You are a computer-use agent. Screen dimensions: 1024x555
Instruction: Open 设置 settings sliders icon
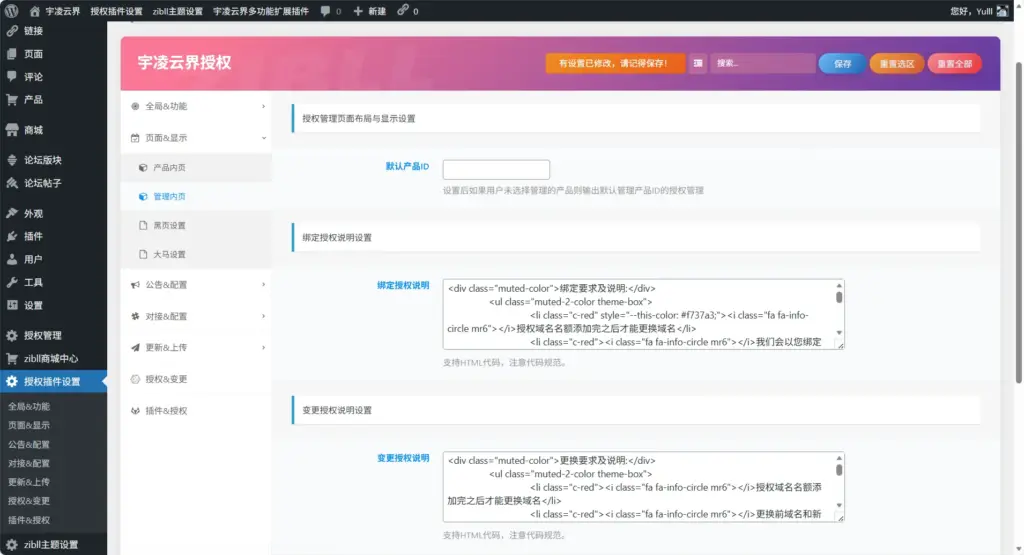12,305
